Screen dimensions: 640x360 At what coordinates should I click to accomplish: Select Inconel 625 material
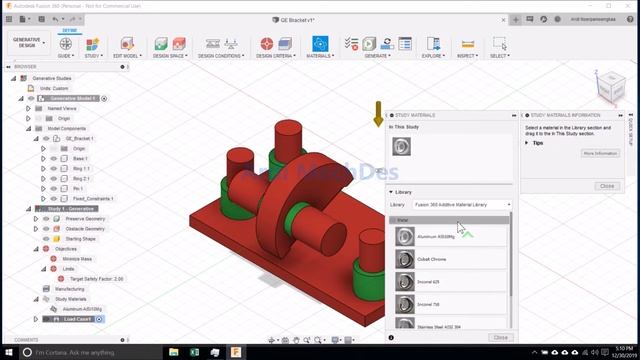[x=451, y=282]
